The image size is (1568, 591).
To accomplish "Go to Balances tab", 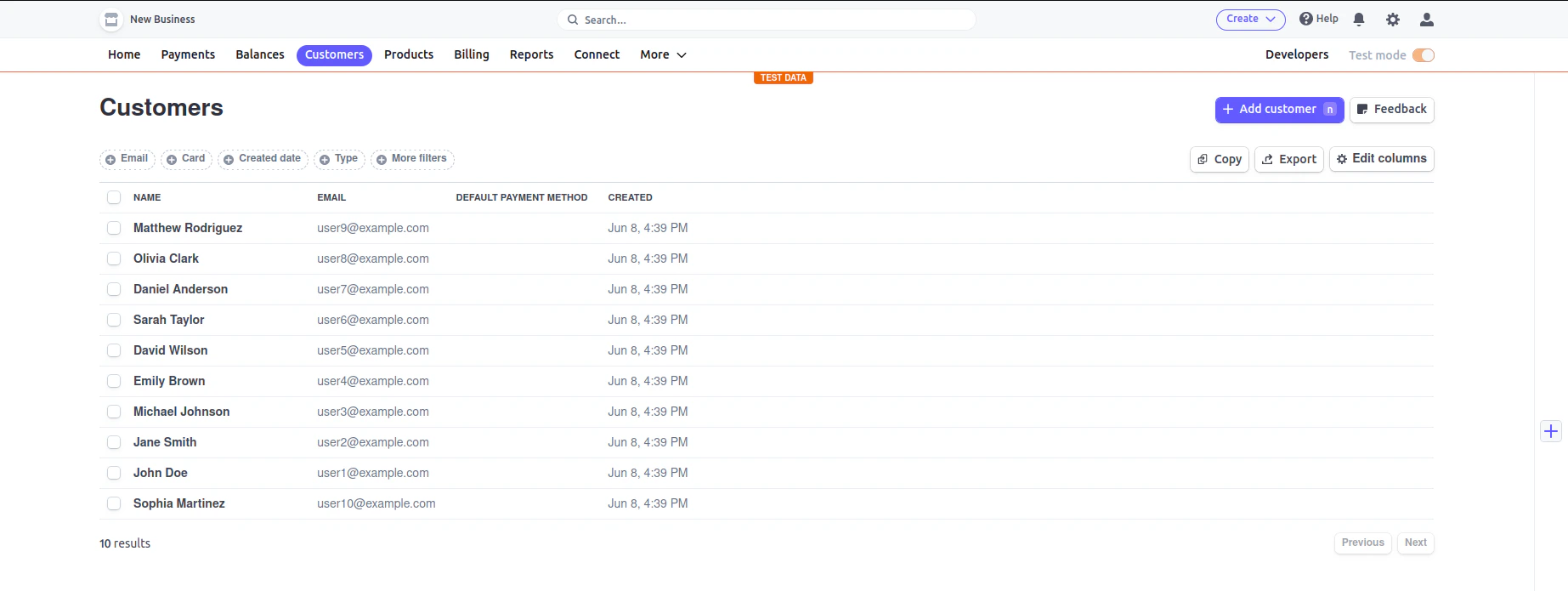I will pyautogui.click(x=260, y=54).
